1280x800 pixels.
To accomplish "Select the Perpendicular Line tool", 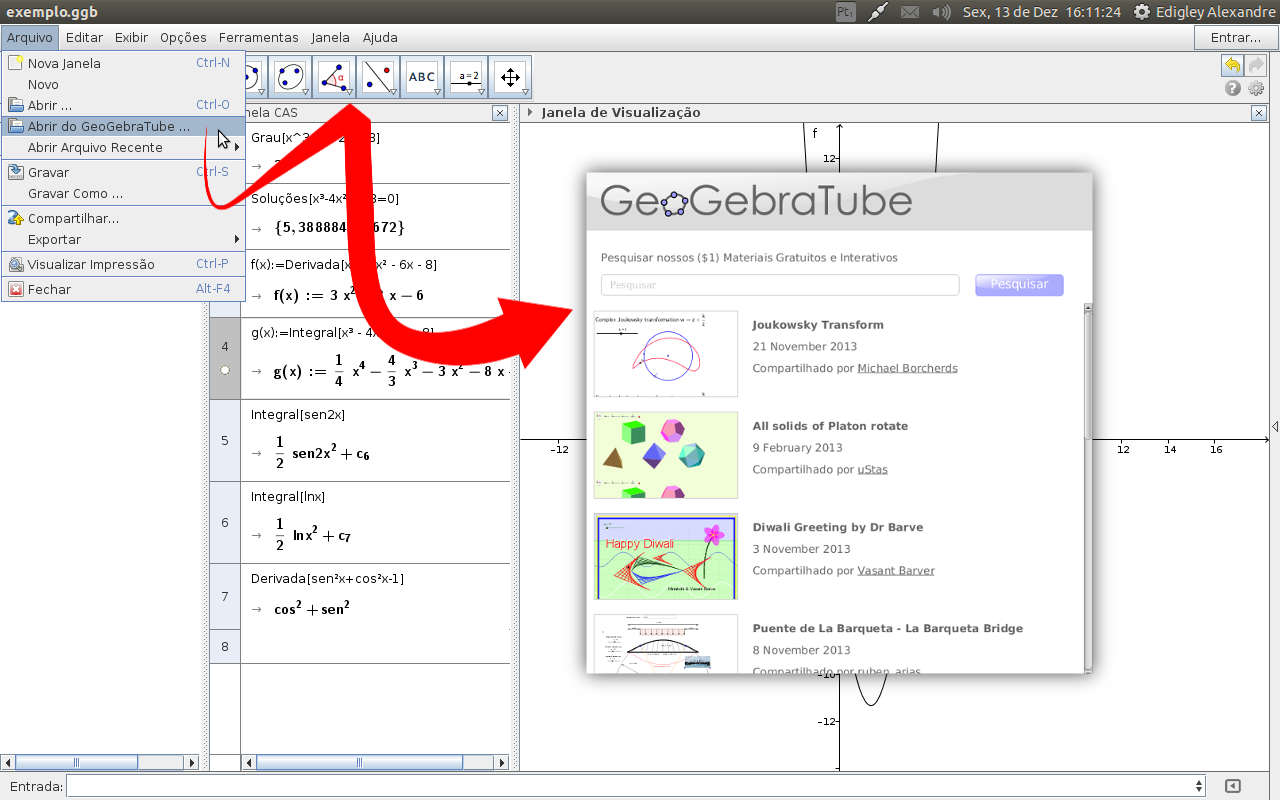I will click(378, 75).
